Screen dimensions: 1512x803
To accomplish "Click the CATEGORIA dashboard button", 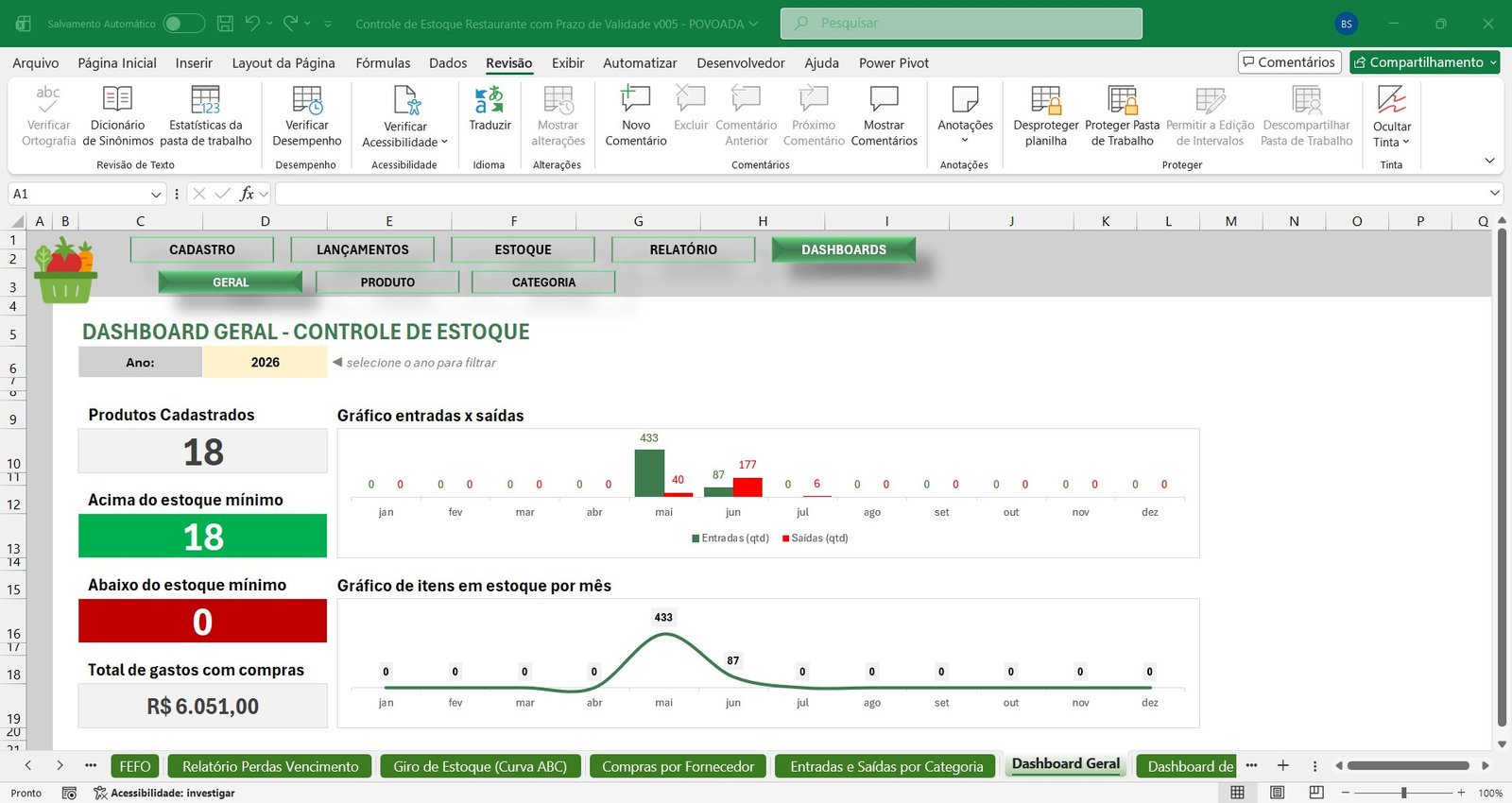I will click(543, 282).
